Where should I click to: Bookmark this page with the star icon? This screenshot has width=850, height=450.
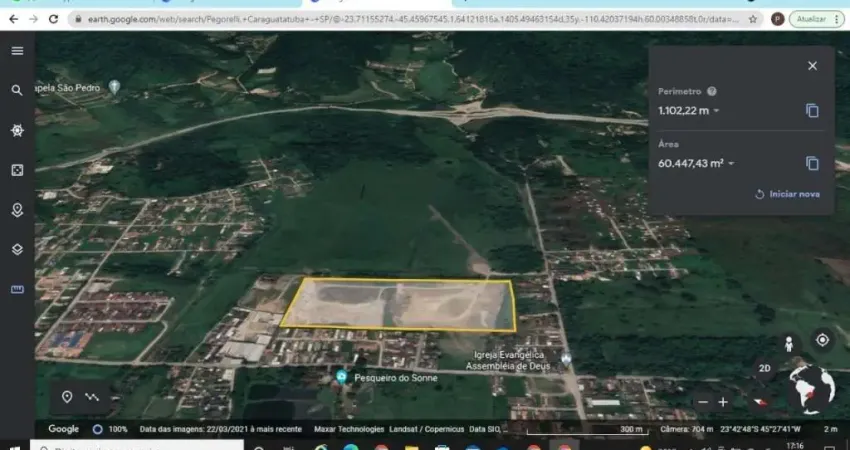pos(752,19)
